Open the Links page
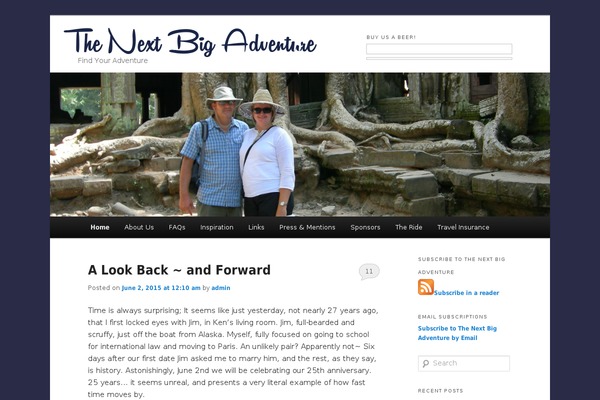This screenshot has width=600, height=400. coord(256,227)
